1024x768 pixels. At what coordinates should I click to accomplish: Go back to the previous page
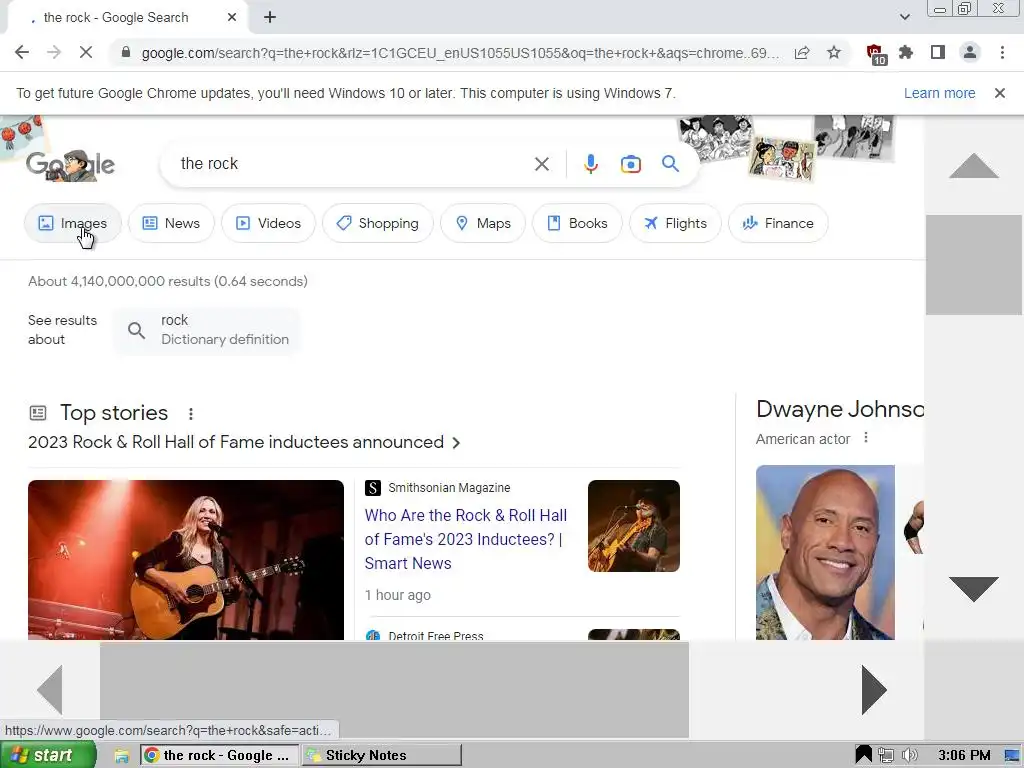pyautogui.click(x=22, y=52)
